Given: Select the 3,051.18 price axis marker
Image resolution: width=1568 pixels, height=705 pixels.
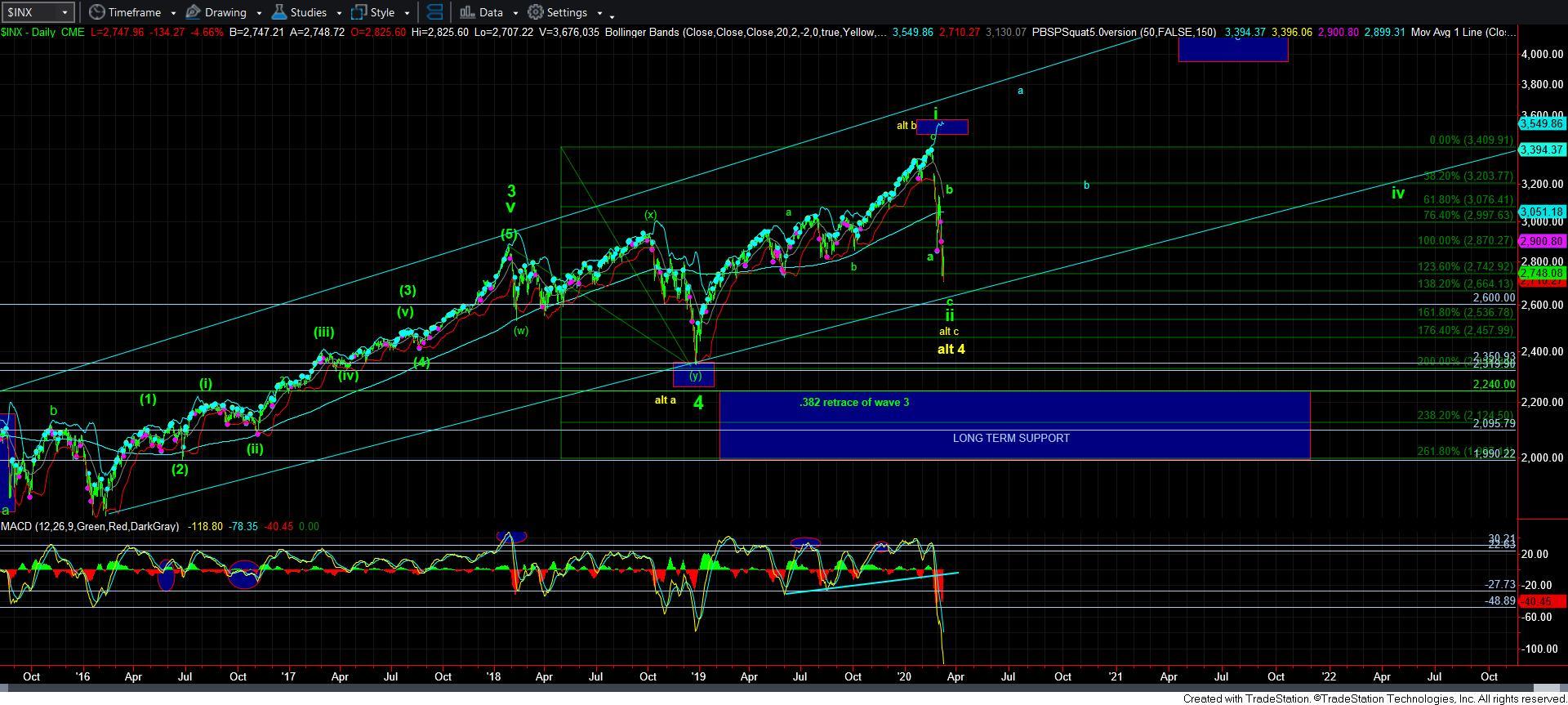Looking at the screenshot, I should coord(1540,212).
